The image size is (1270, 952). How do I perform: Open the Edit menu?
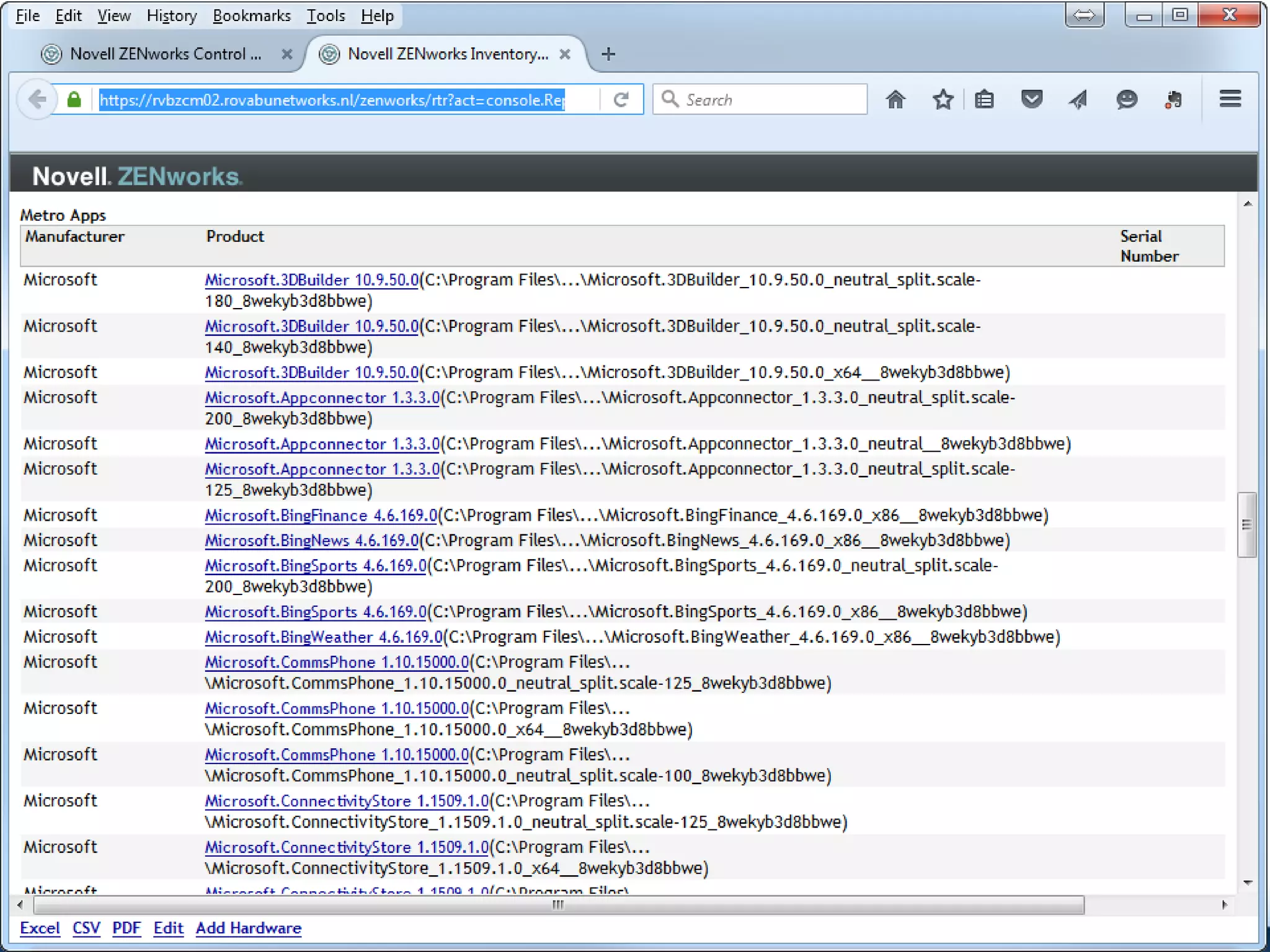coord(68,15)
